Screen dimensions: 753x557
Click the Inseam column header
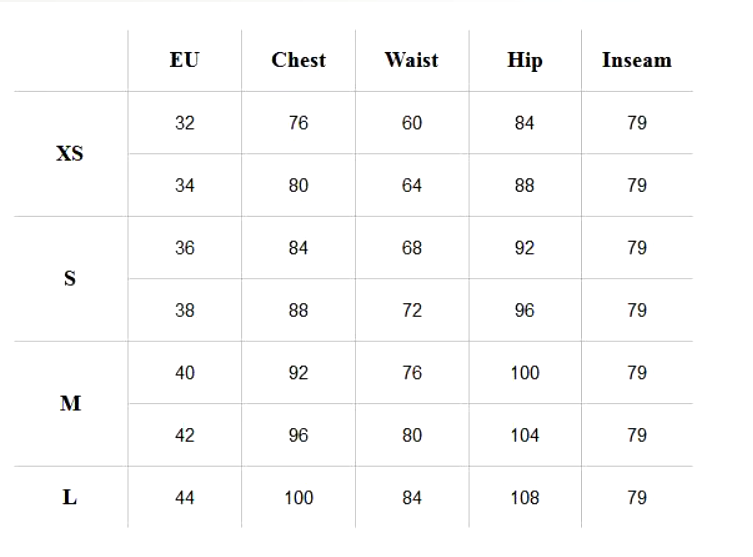[x=637, y=60]
